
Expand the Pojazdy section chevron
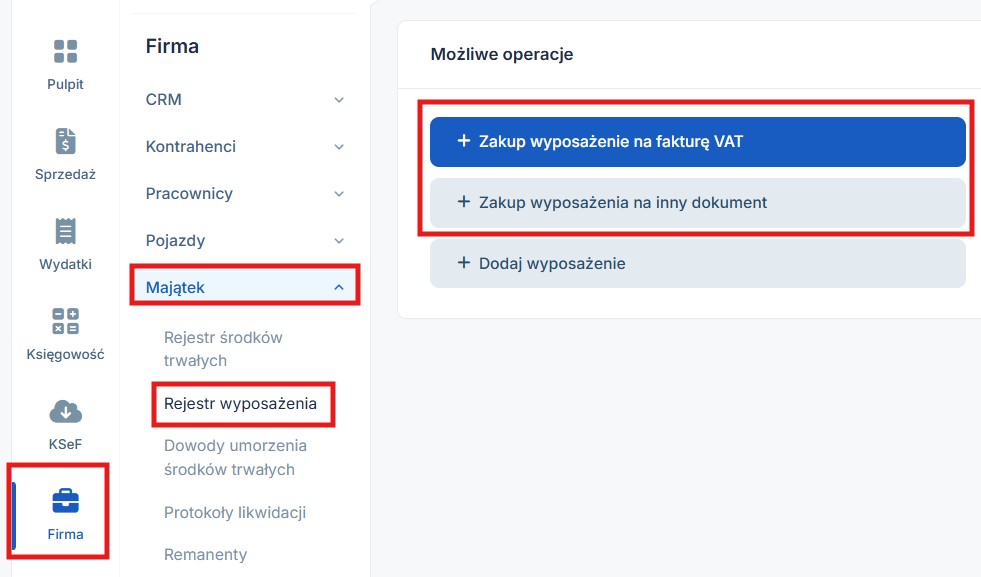[x=338, y=240]
